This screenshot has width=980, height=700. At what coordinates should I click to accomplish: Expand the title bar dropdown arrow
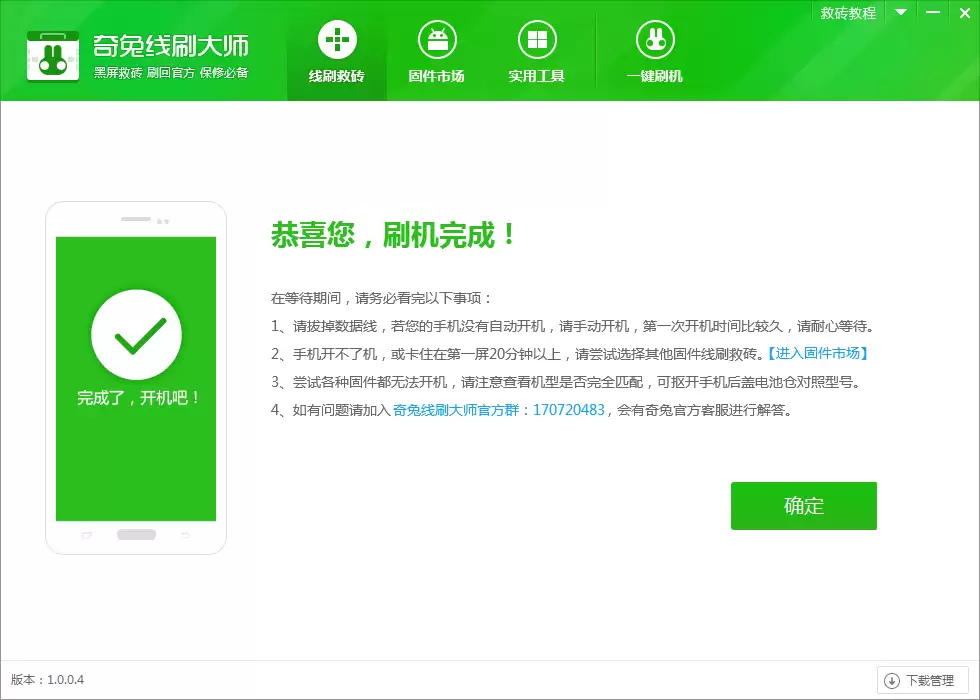click(x=900, y=12)
